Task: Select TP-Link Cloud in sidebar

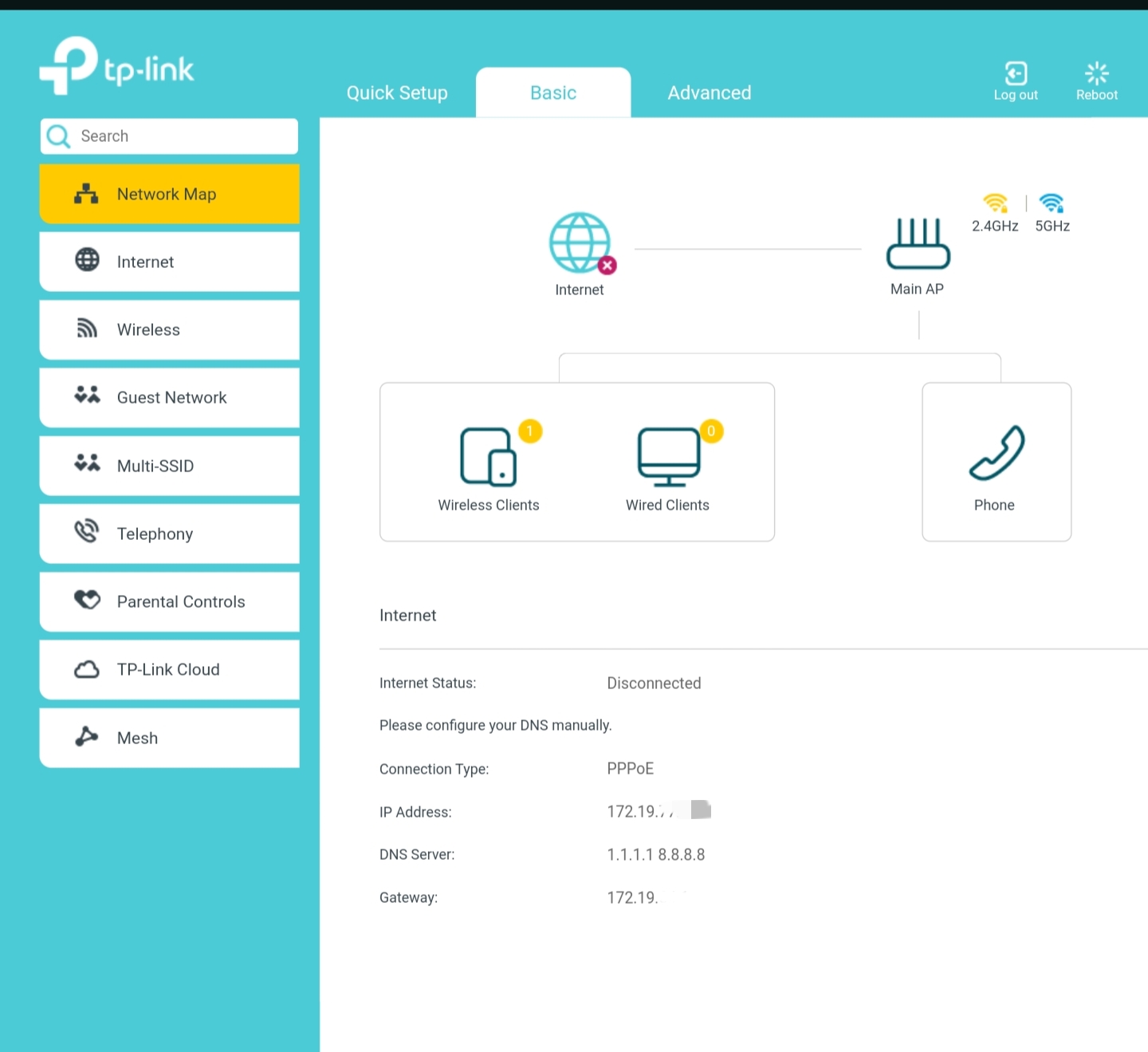Action: click(169, 670)
